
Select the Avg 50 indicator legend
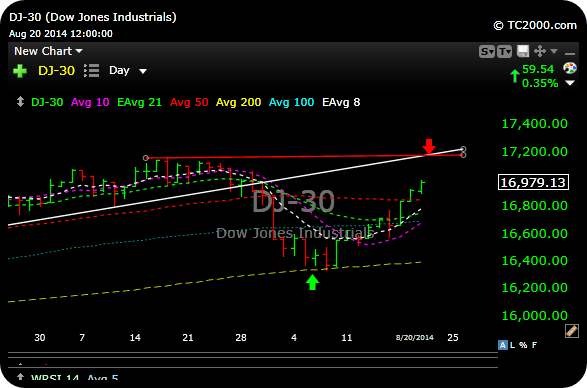pyautogui.click(x=189, y=102)
